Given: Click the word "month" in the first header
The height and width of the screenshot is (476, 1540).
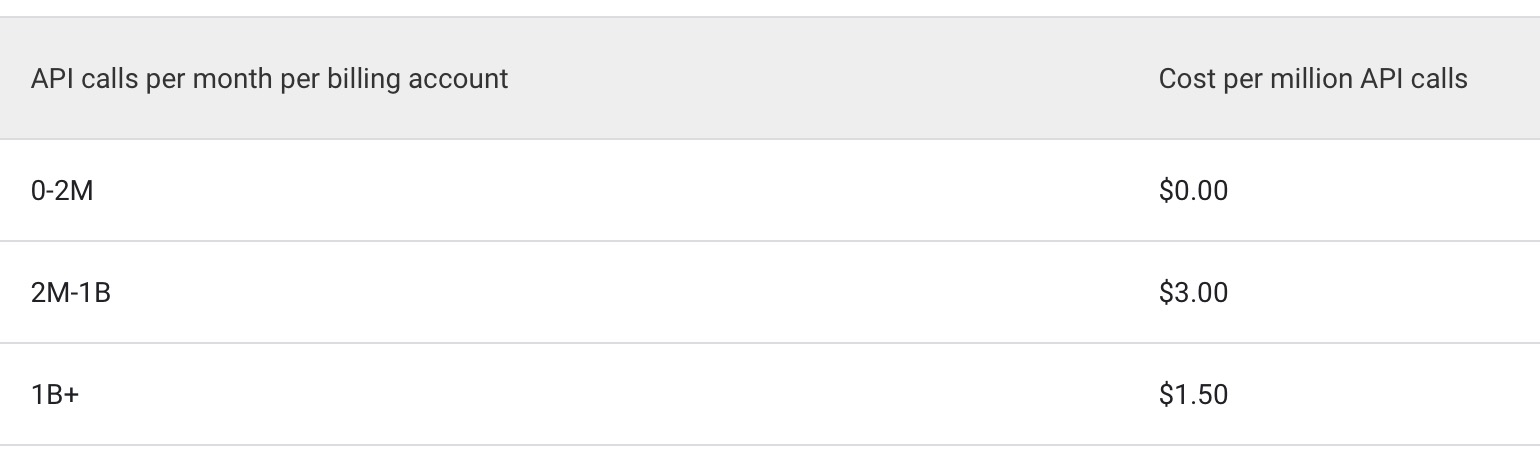Looking at the screenshot, I should pos(231,78).
